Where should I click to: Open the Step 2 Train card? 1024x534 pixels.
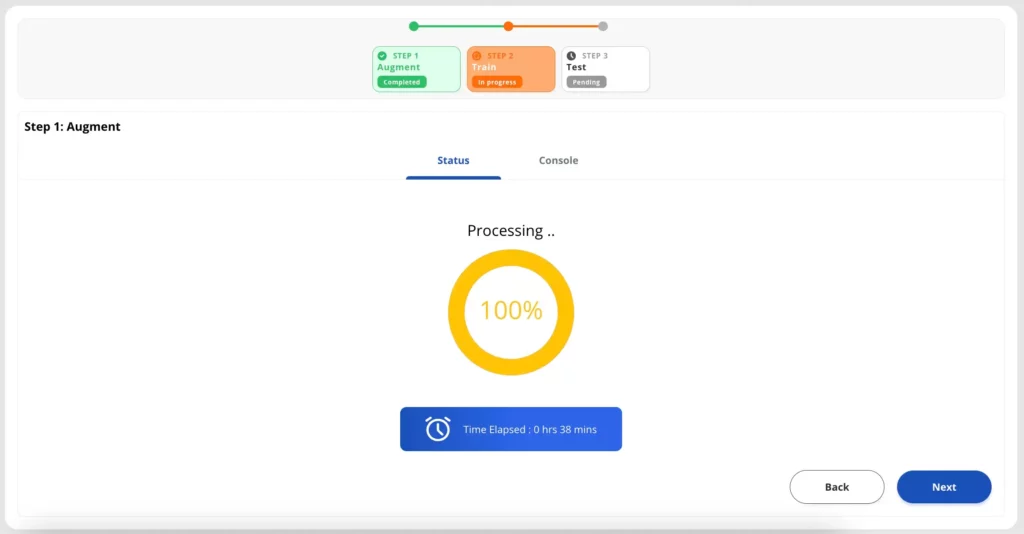[510, 69]
